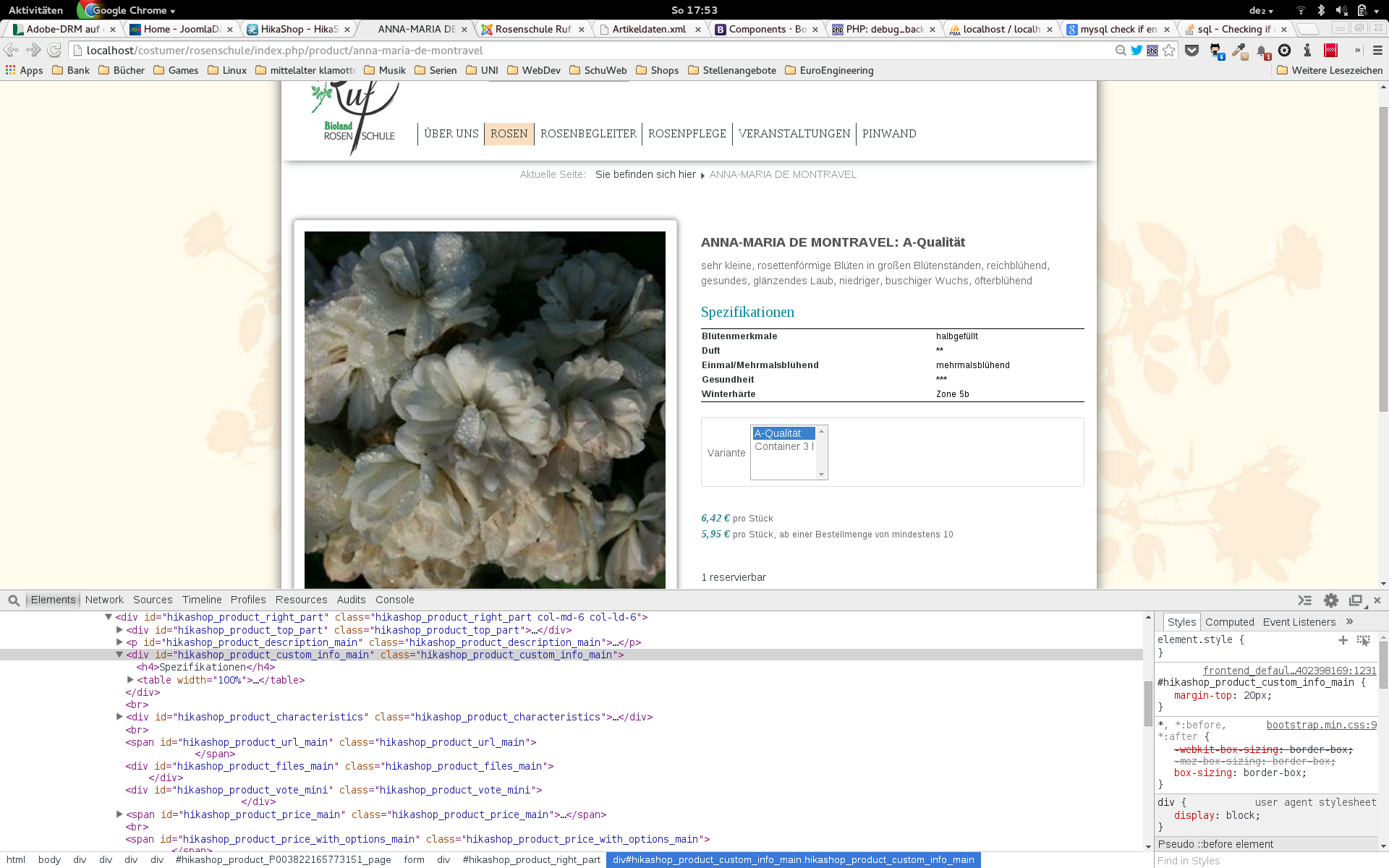The width and height of the screenshot is (1389, 868).
Task: Click the DevTools inspect element magnifier icon
Action: [14, 600]
